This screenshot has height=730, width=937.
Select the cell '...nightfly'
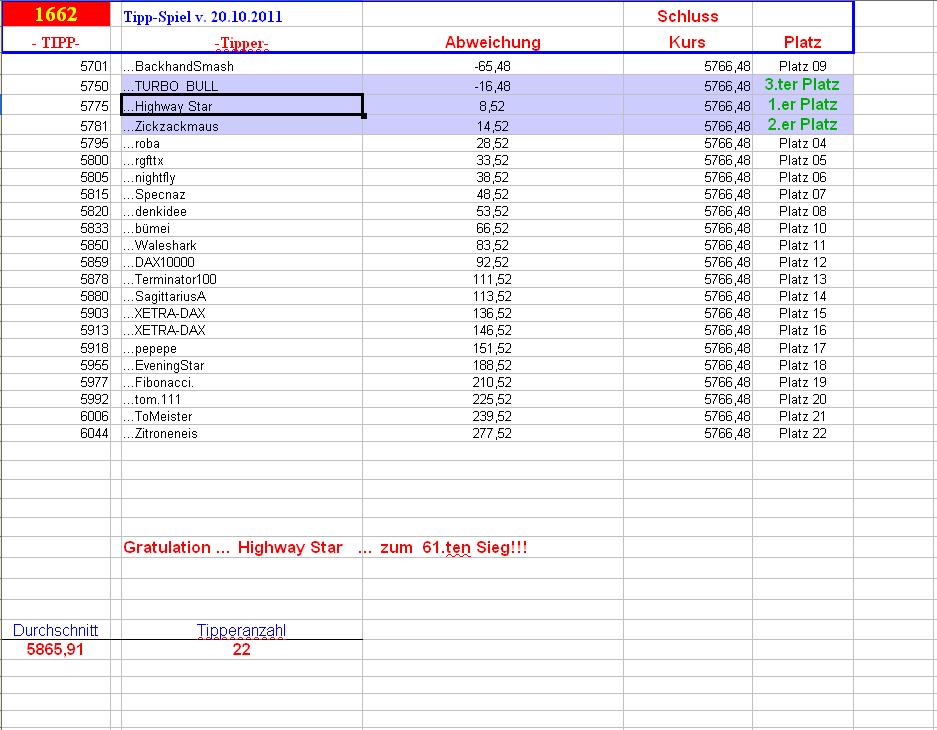[x=241, y=177]
